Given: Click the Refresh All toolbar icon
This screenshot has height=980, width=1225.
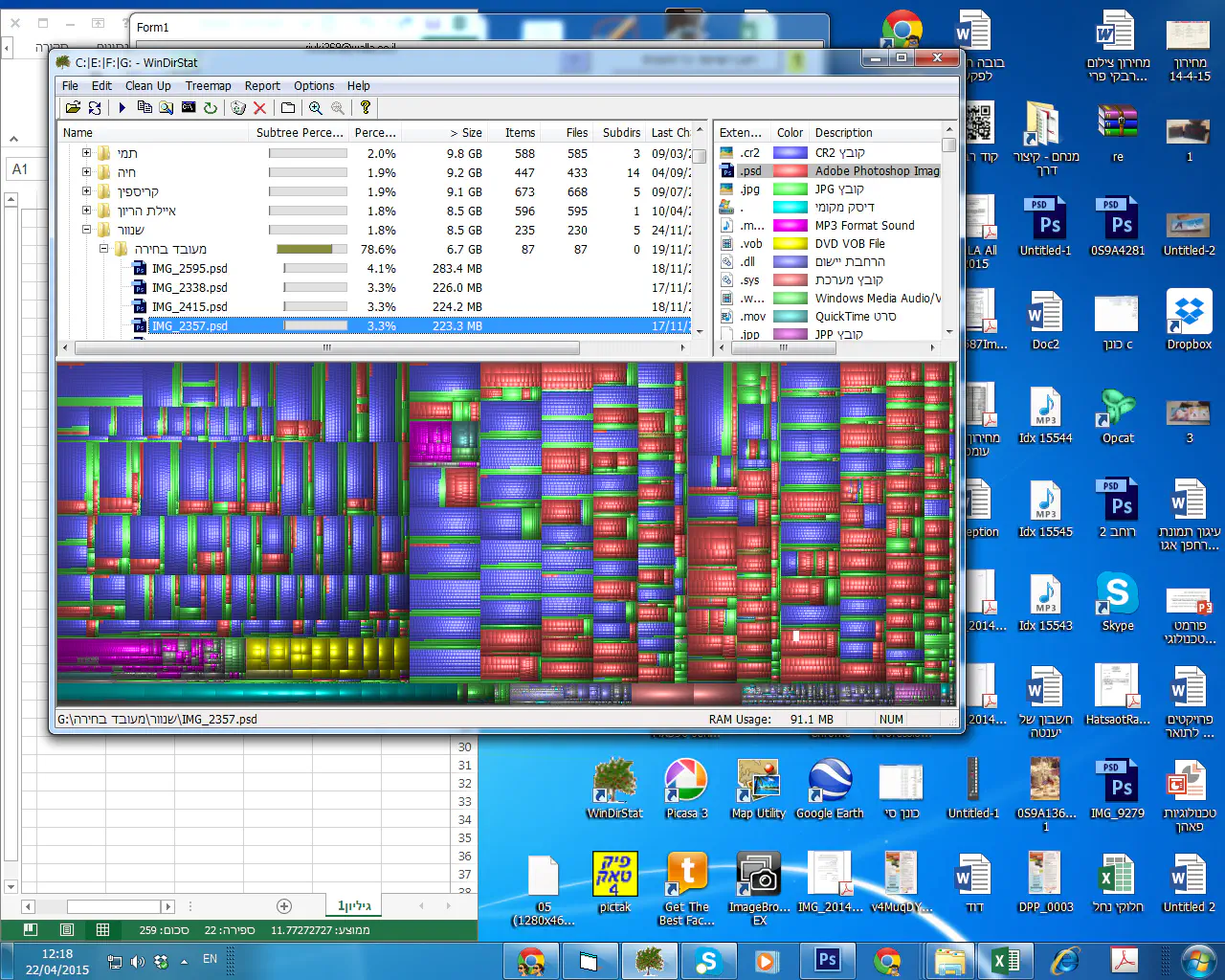Looking at the screenshot, I should click(95, 108).
